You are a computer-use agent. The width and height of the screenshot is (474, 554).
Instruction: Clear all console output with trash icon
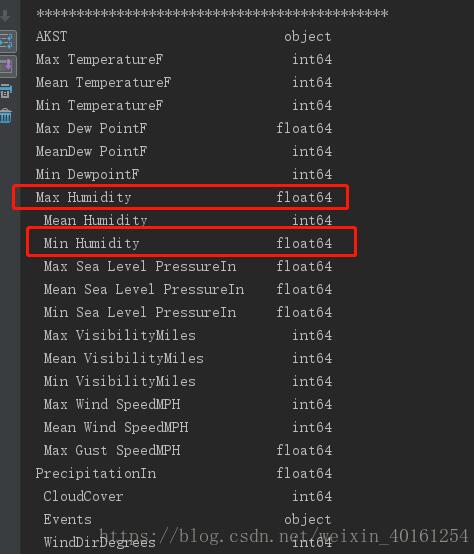(6, 116)
